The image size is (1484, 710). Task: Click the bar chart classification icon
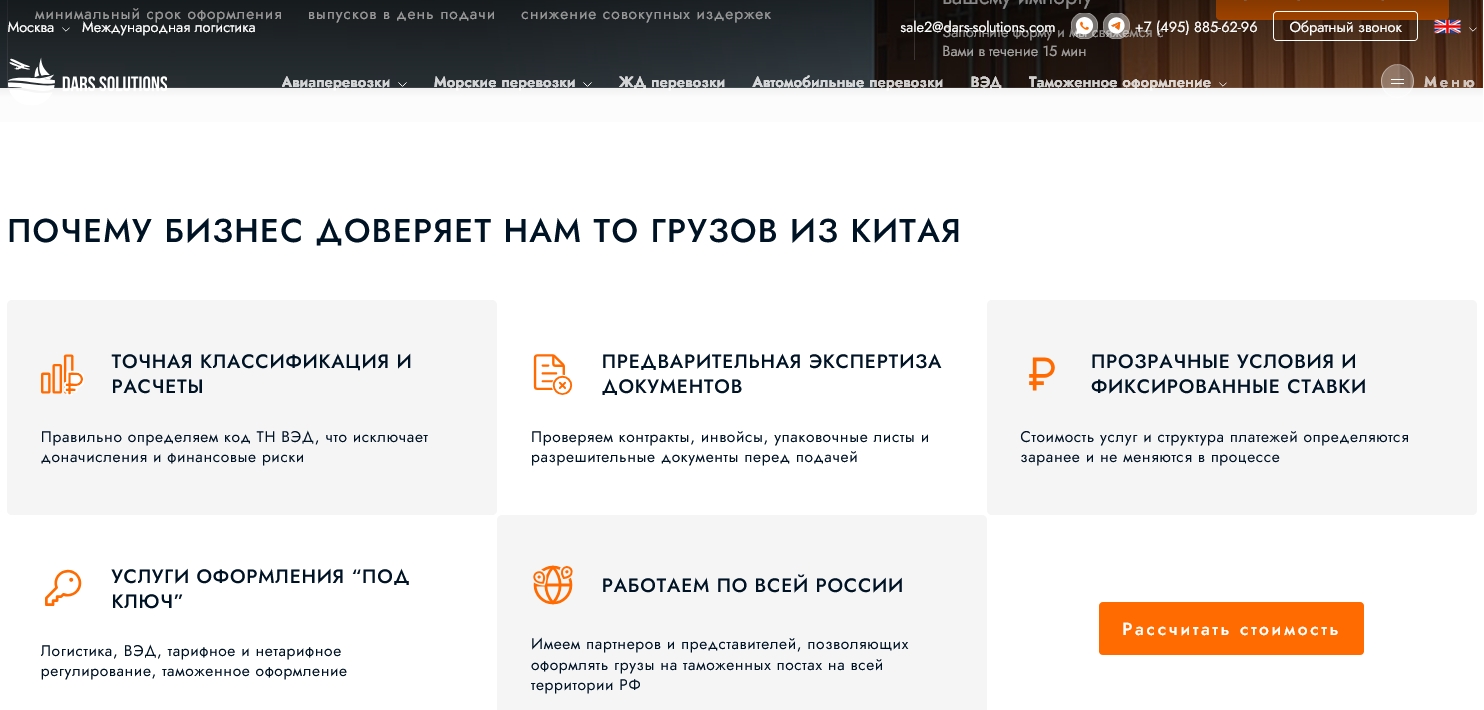pyautogui.click(x=61, y=374)
